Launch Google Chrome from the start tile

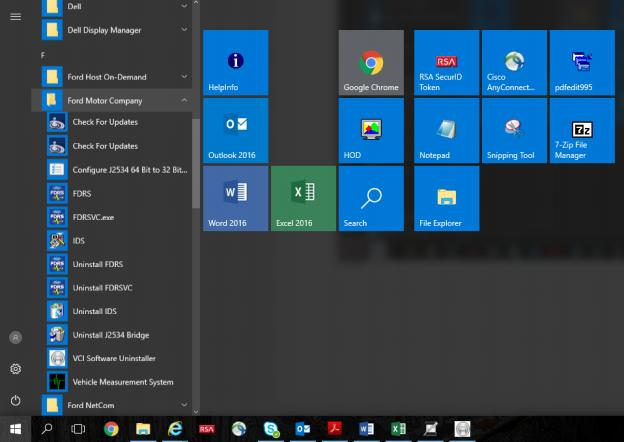(x=371, y=63)
